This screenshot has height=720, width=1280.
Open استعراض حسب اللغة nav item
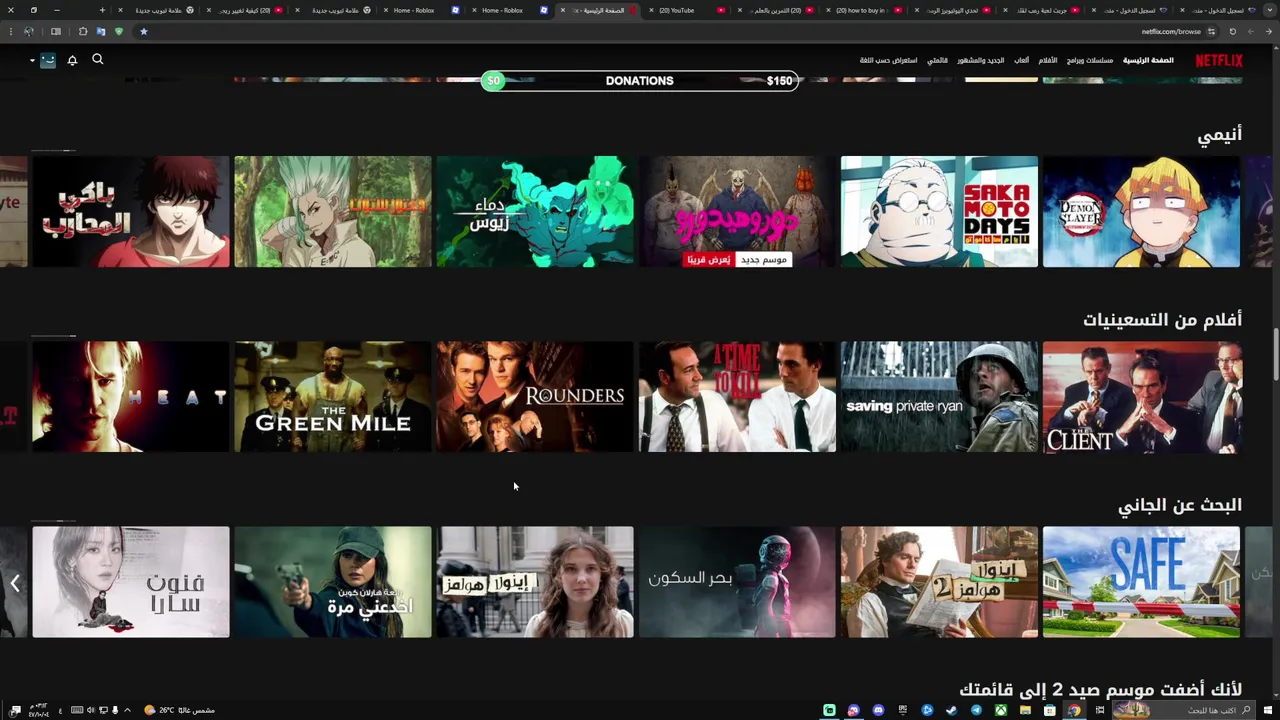coord(889,60)
